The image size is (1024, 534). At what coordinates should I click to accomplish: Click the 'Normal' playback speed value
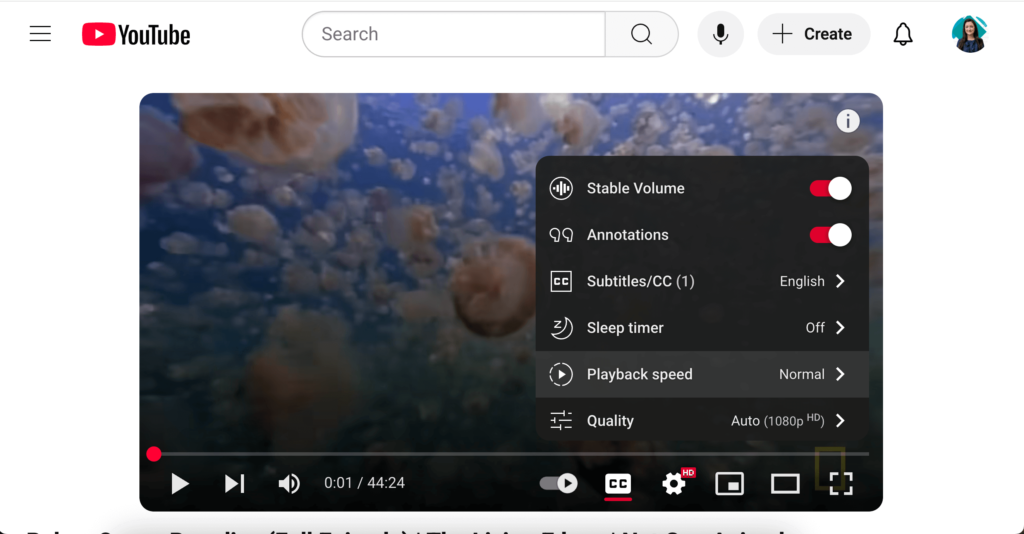coord(802,374)
